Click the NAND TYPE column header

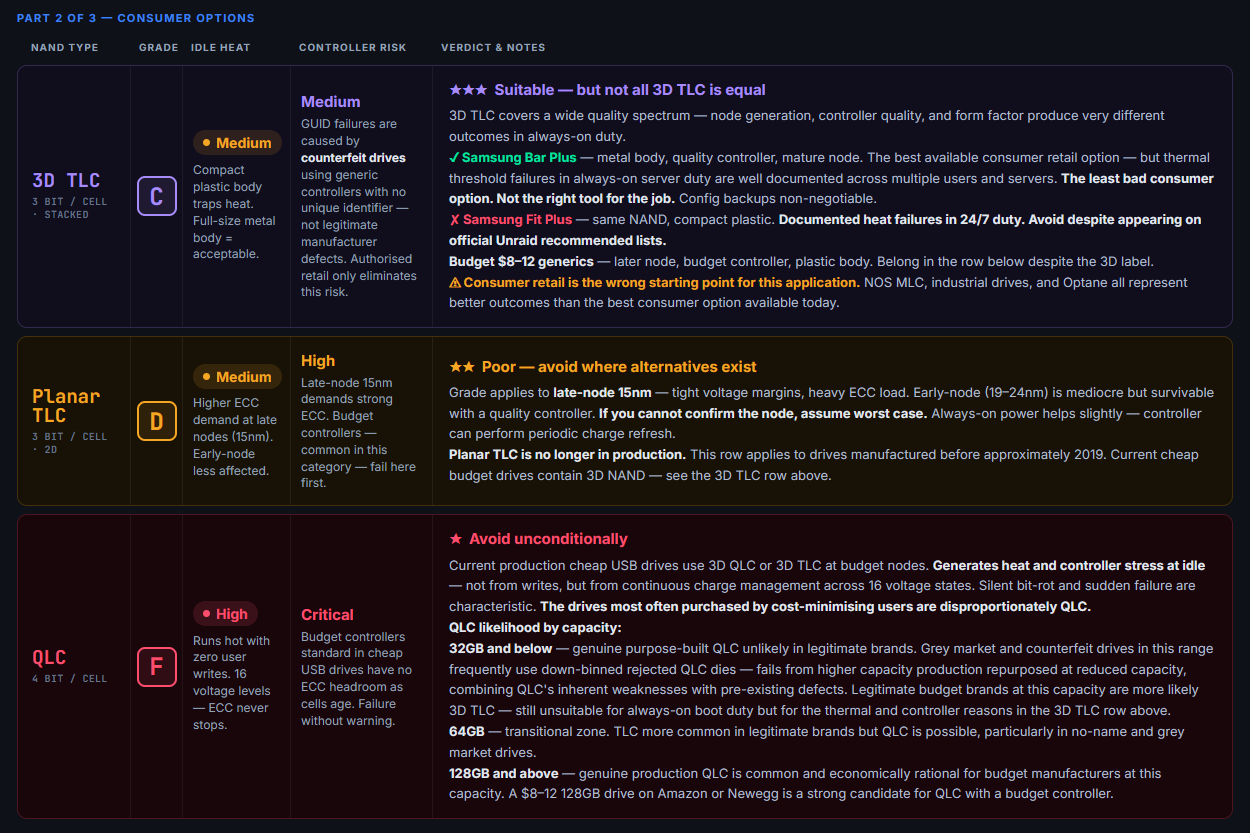(65, 48)
